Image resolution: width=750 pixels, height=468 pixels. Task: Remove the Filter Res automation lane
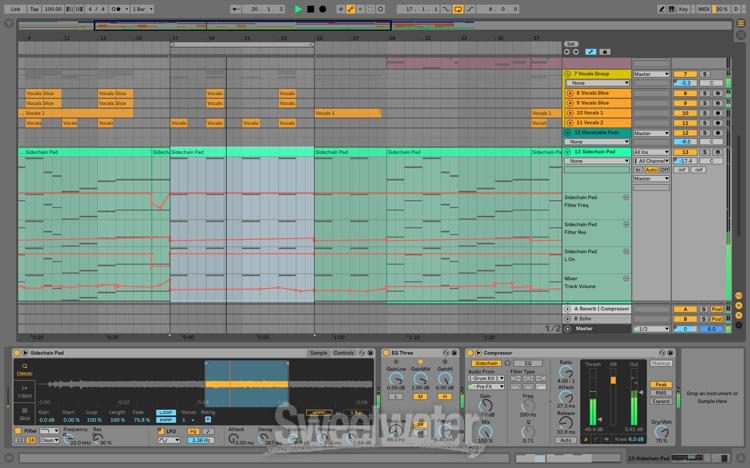[x=626, y=224]
